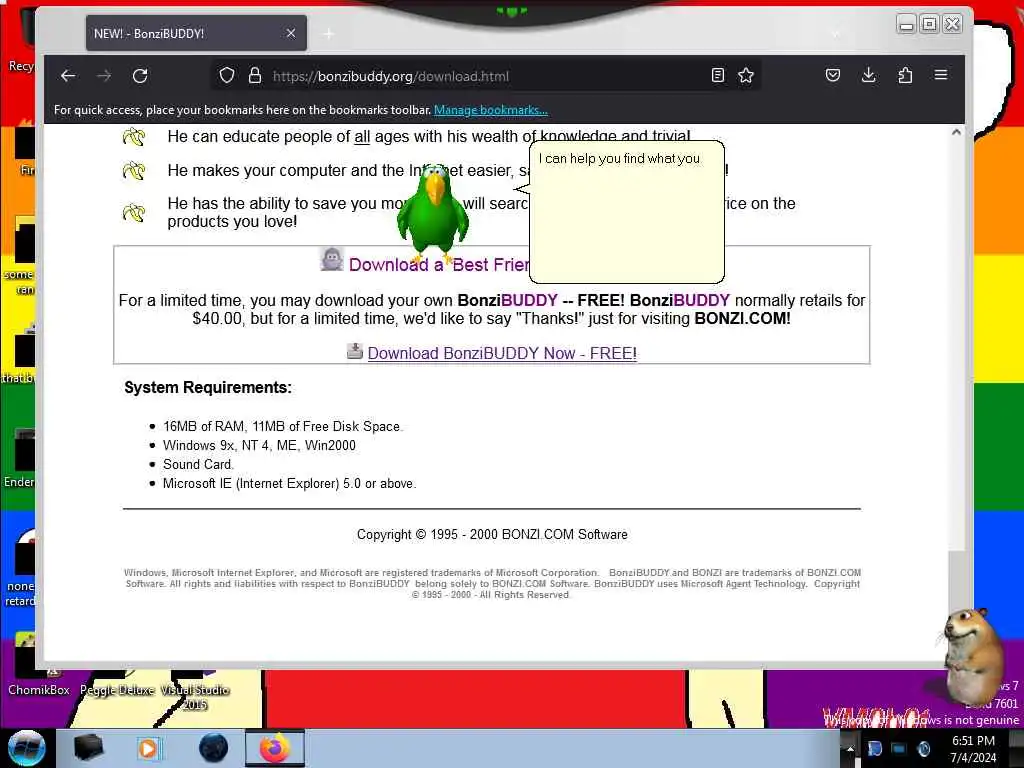
Task: Open the extensions puzzle-piece icon
Action: [905, 75]
